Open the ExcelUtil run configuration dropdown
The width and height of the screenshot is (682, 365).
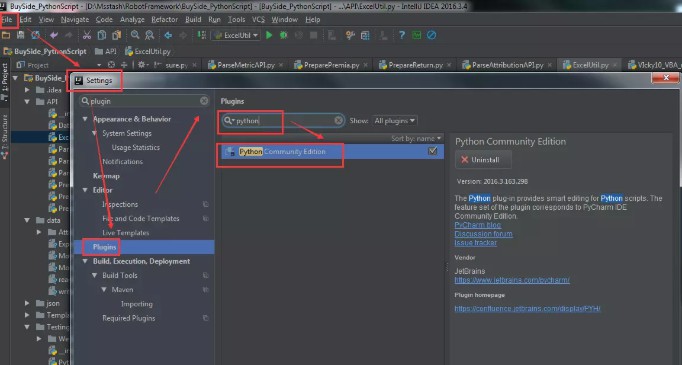point(236,35)
